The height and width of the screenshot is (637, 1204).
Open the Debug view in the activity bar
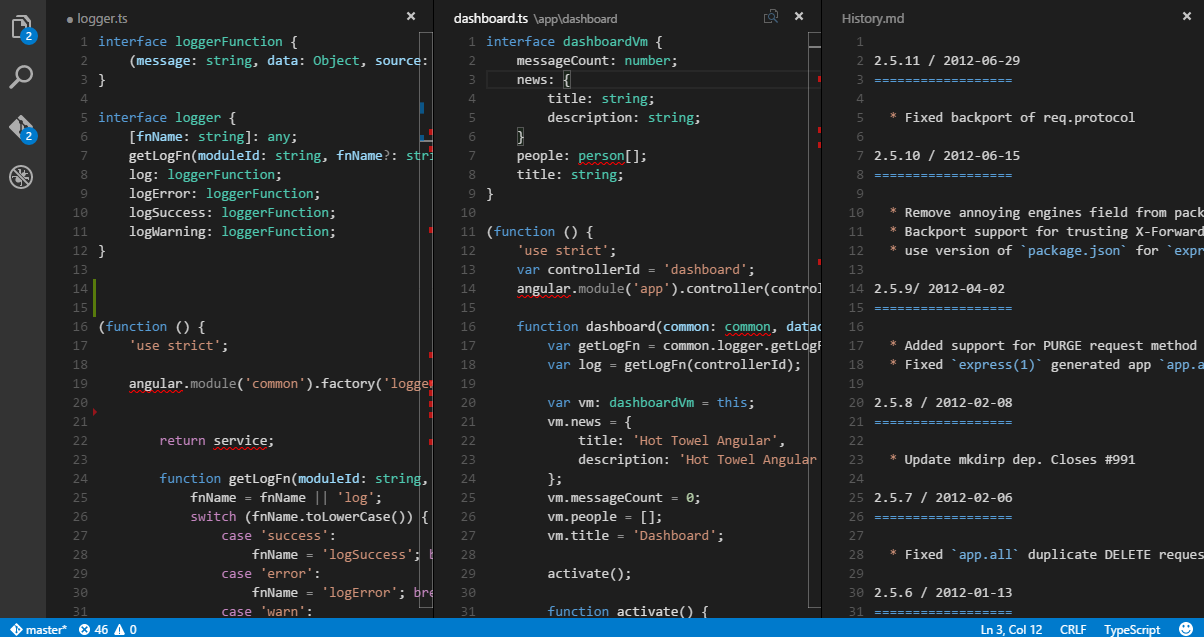pyautogui.click(x=21, y=178)
